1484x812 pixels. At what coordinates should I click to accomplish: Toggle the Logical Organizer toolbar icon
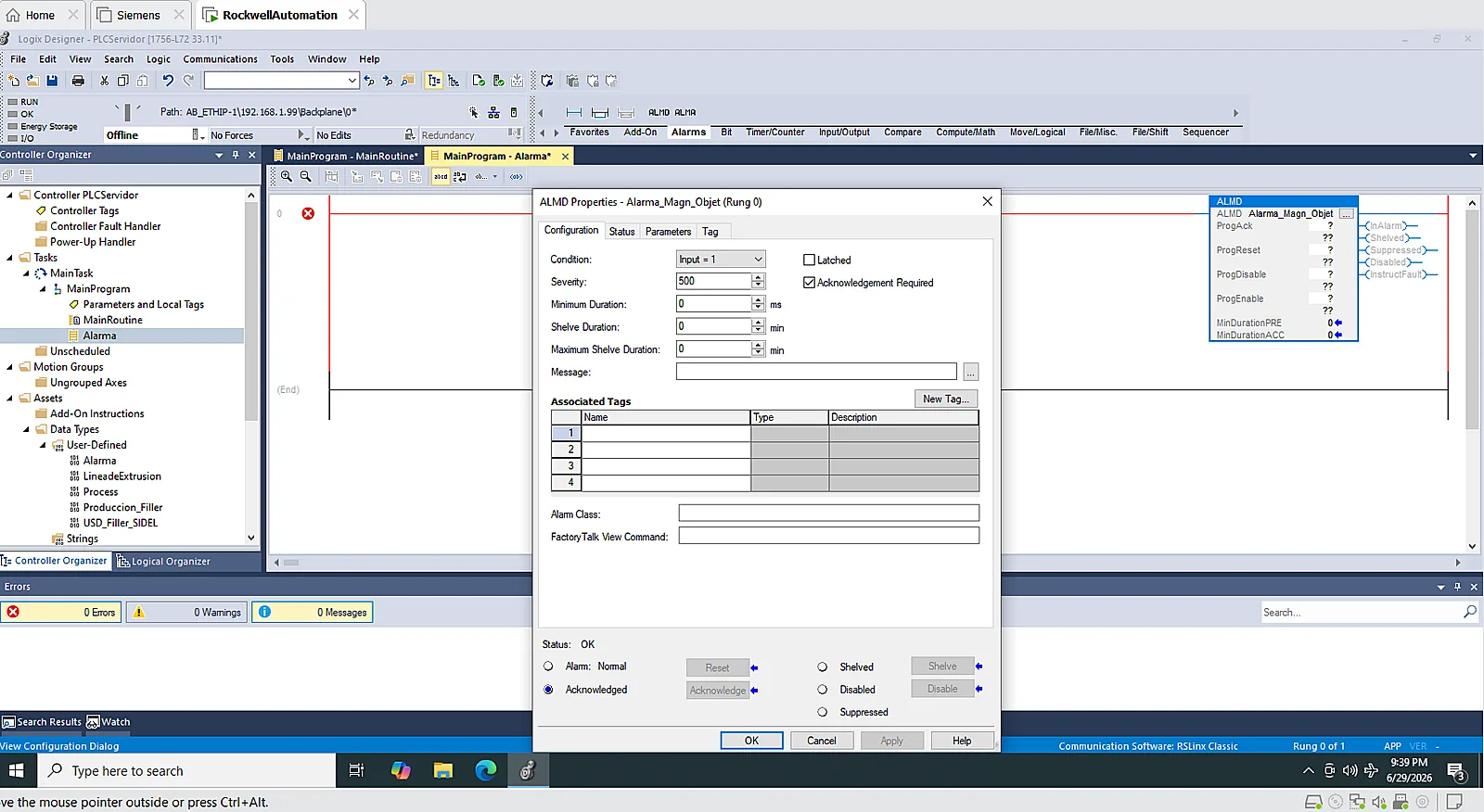tap(454, 81)
